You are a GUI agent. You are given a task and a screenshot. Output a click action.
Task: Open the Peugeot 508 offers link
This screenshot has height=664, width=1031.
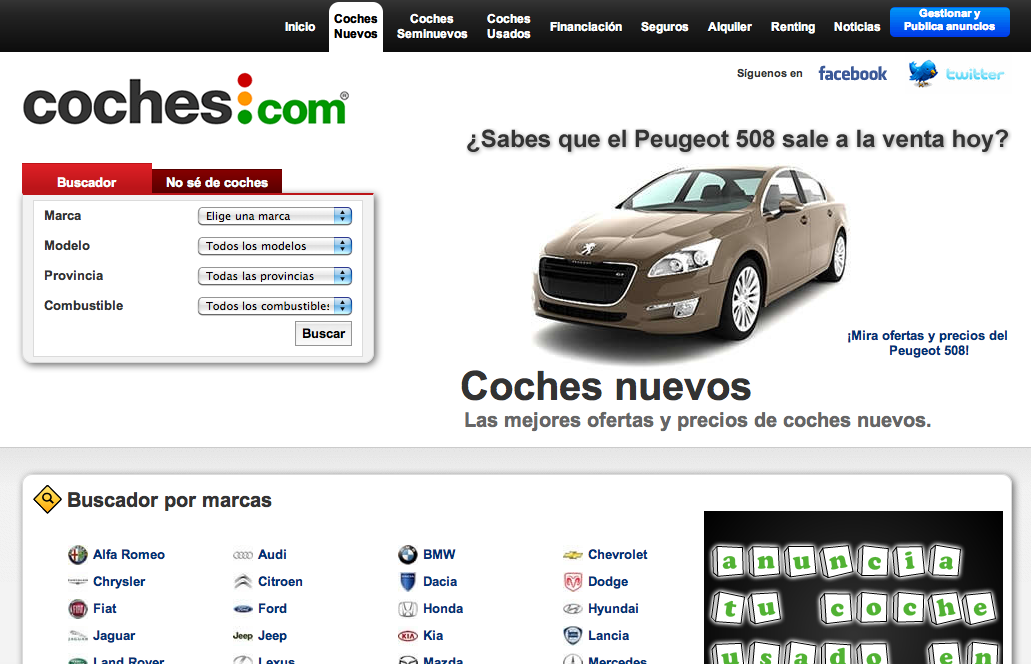point(927,343)
